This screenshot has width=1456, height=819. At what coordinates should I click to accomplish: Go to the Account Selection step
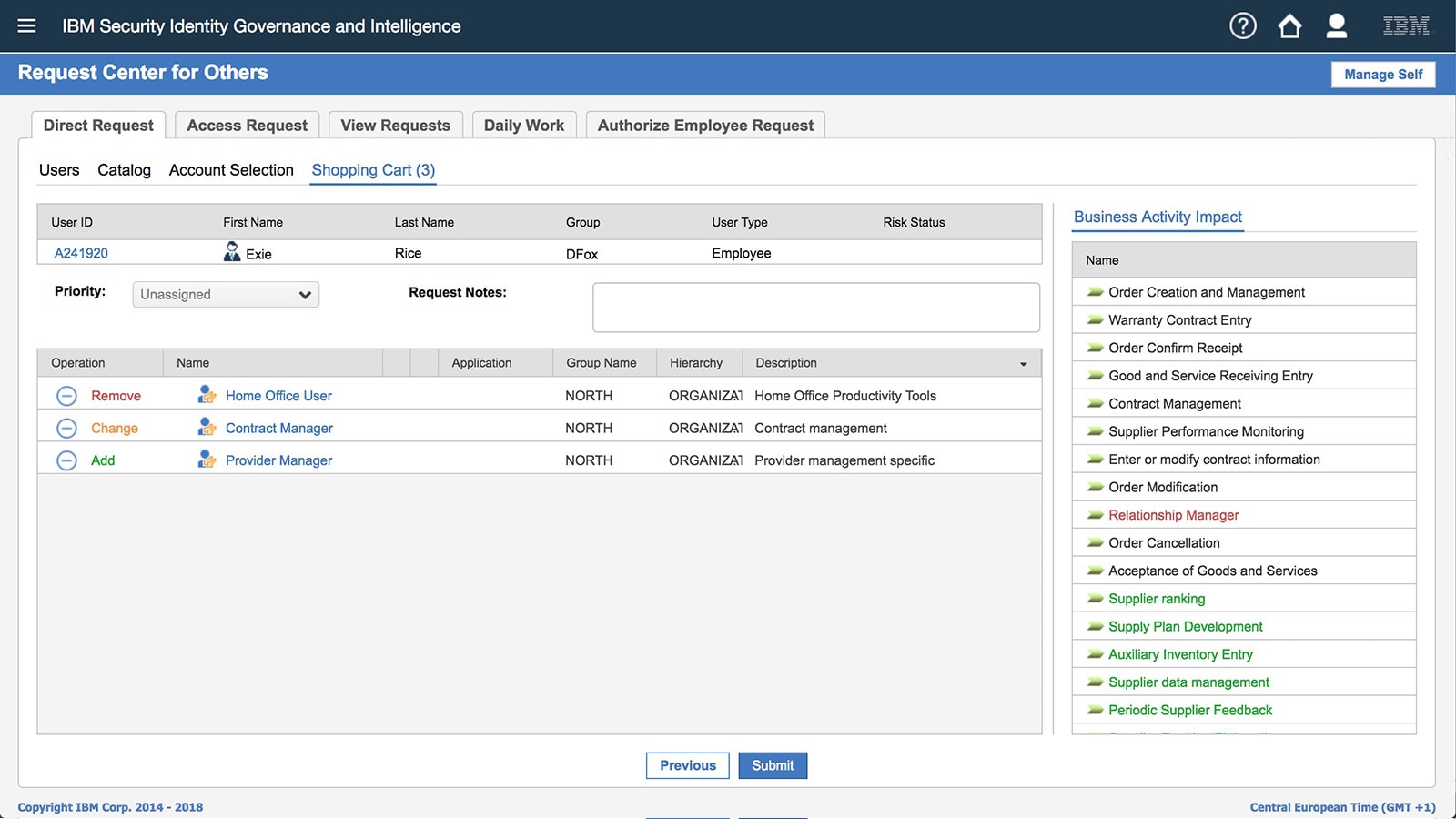click(231, 170)
